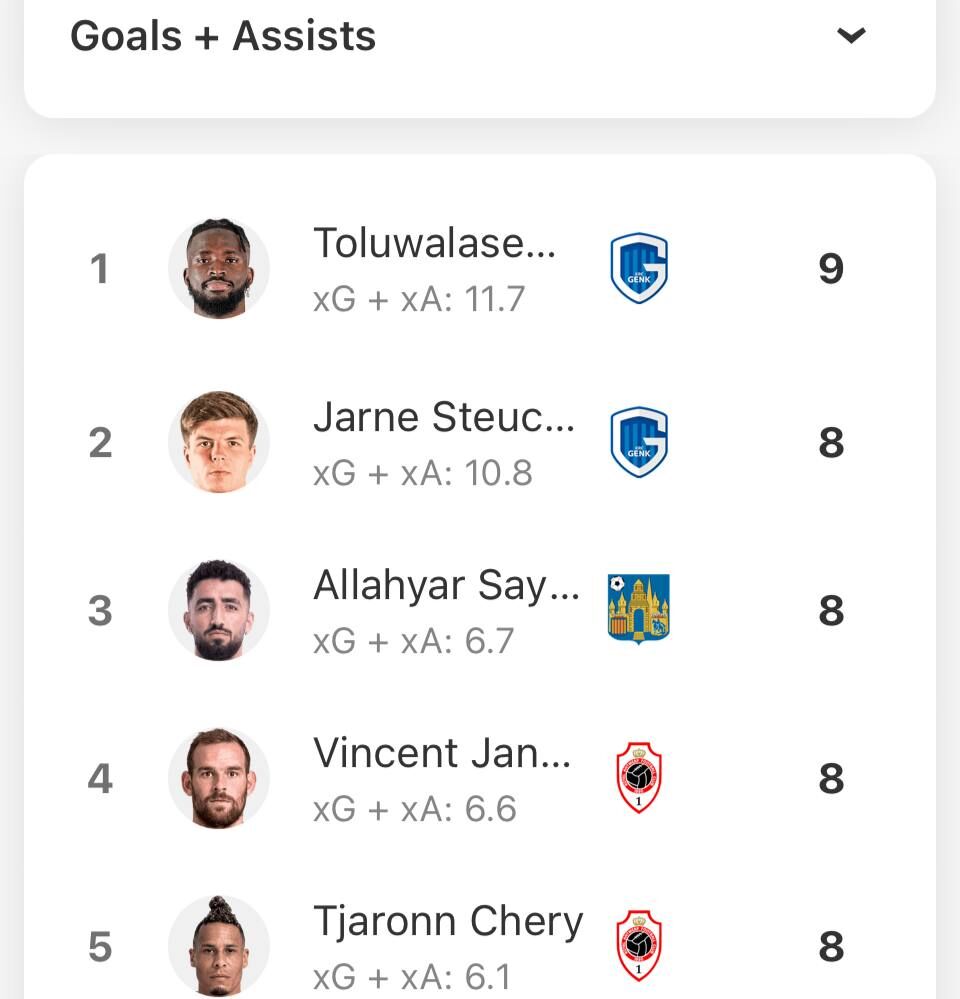
Task: Open Tjaronn Chery's player photo
Action: point(219,945)
